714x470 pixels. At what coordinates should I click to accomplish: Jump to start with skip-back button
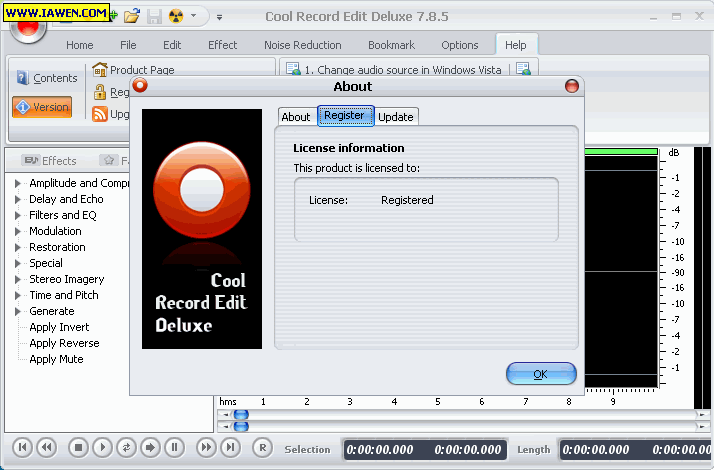click(22, 448)
